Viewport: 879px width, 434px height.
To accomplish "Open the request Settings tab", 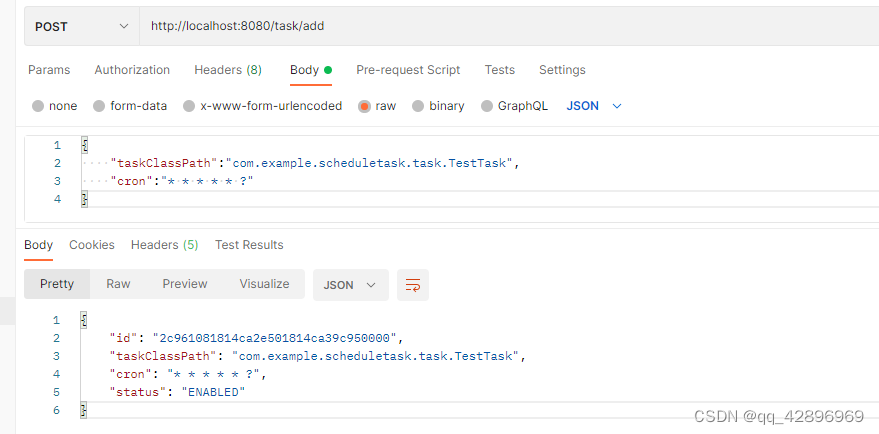I will coord(562,70).
